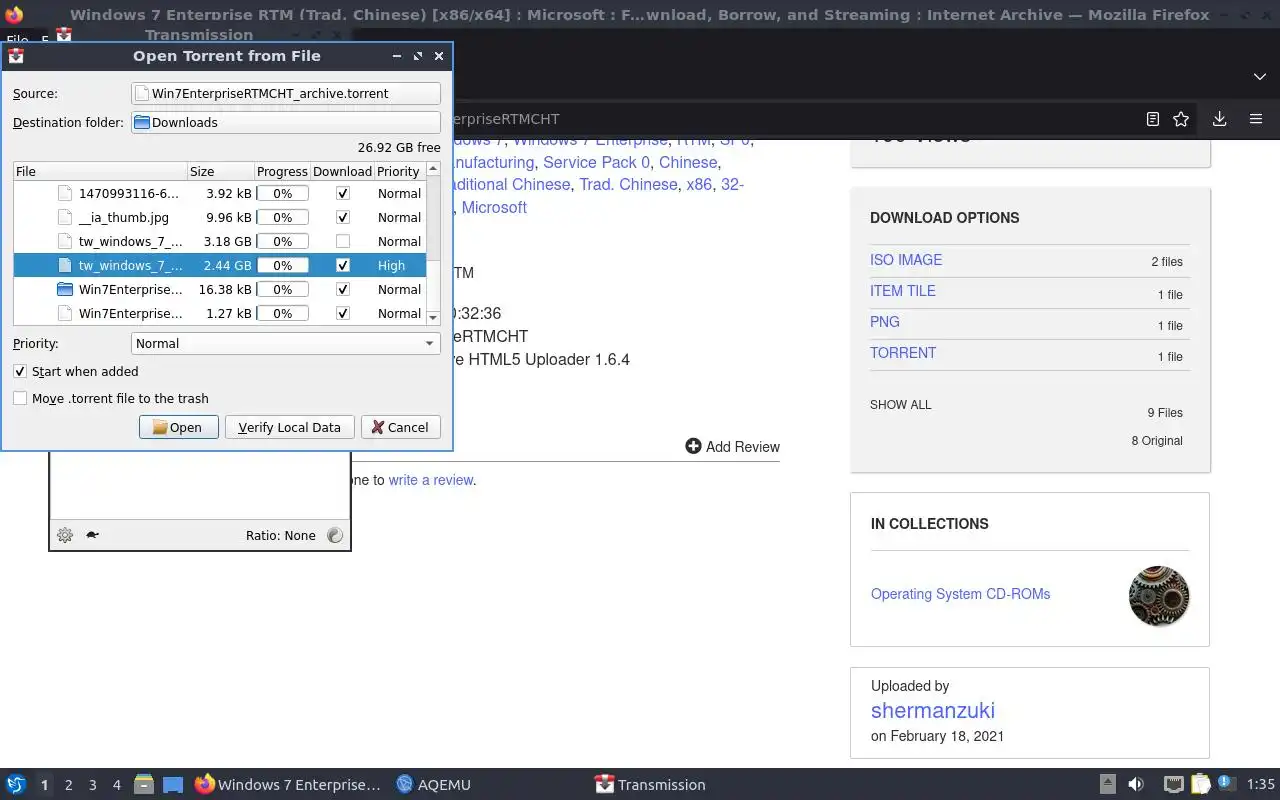Screen dimensions: 1280x800
Task: Toggle Firefox reader view icon
Action: pyautogui.click(x=1153, y=119)
